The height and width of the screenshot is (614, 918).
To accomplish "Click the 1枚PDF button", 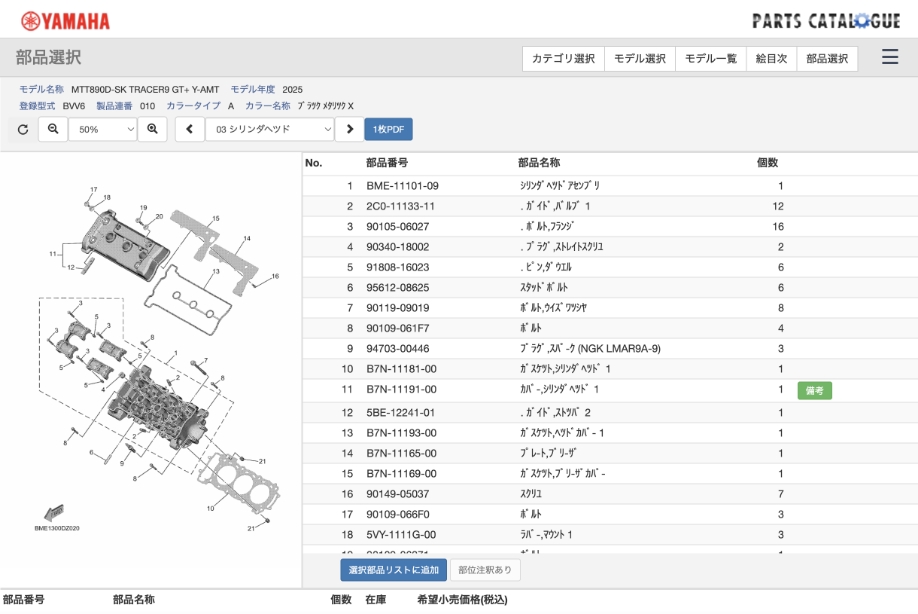I will click(388, 129).
